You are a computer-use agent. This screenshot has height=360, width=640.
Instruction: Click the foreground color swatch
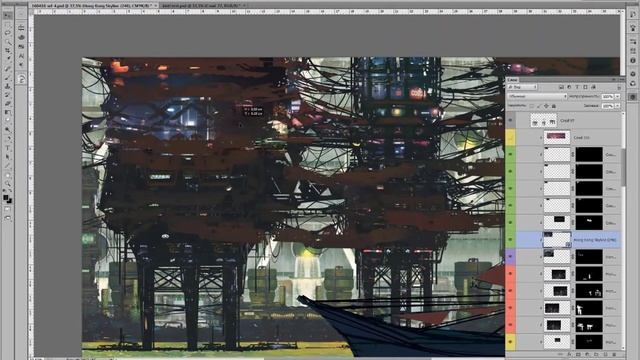pyautogui.click(x=6, y=198)
